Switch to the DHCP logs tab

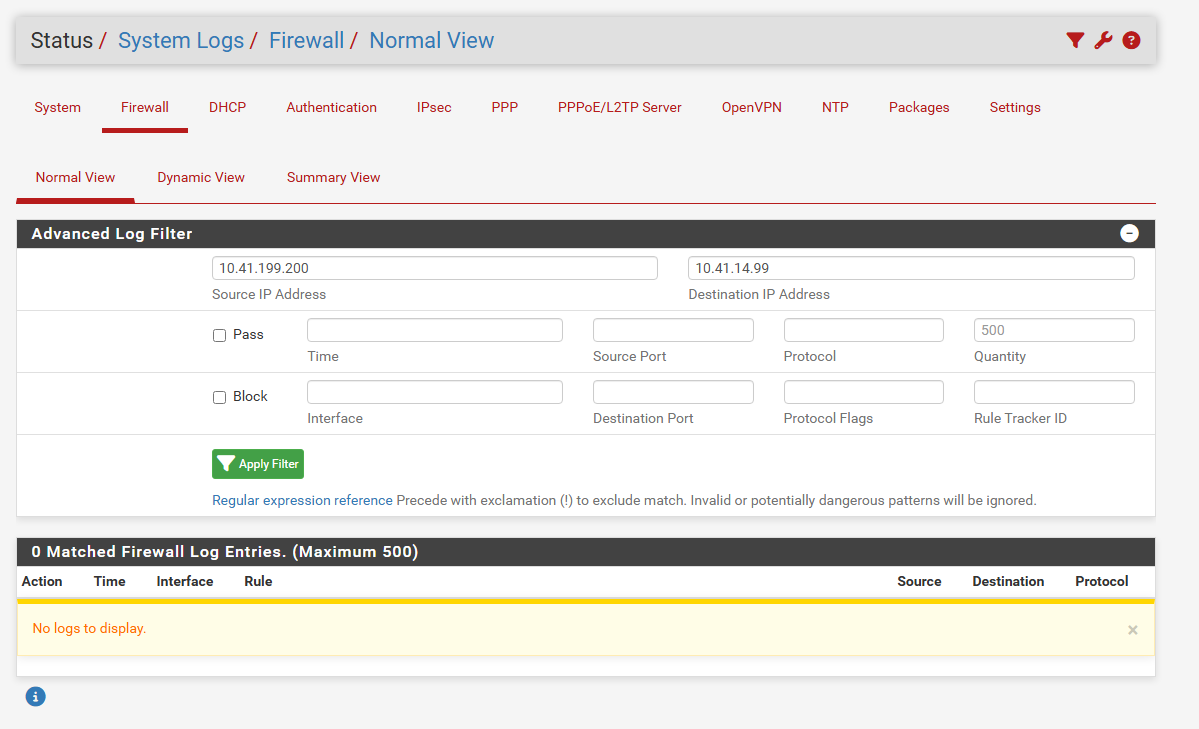coord(227,107)
